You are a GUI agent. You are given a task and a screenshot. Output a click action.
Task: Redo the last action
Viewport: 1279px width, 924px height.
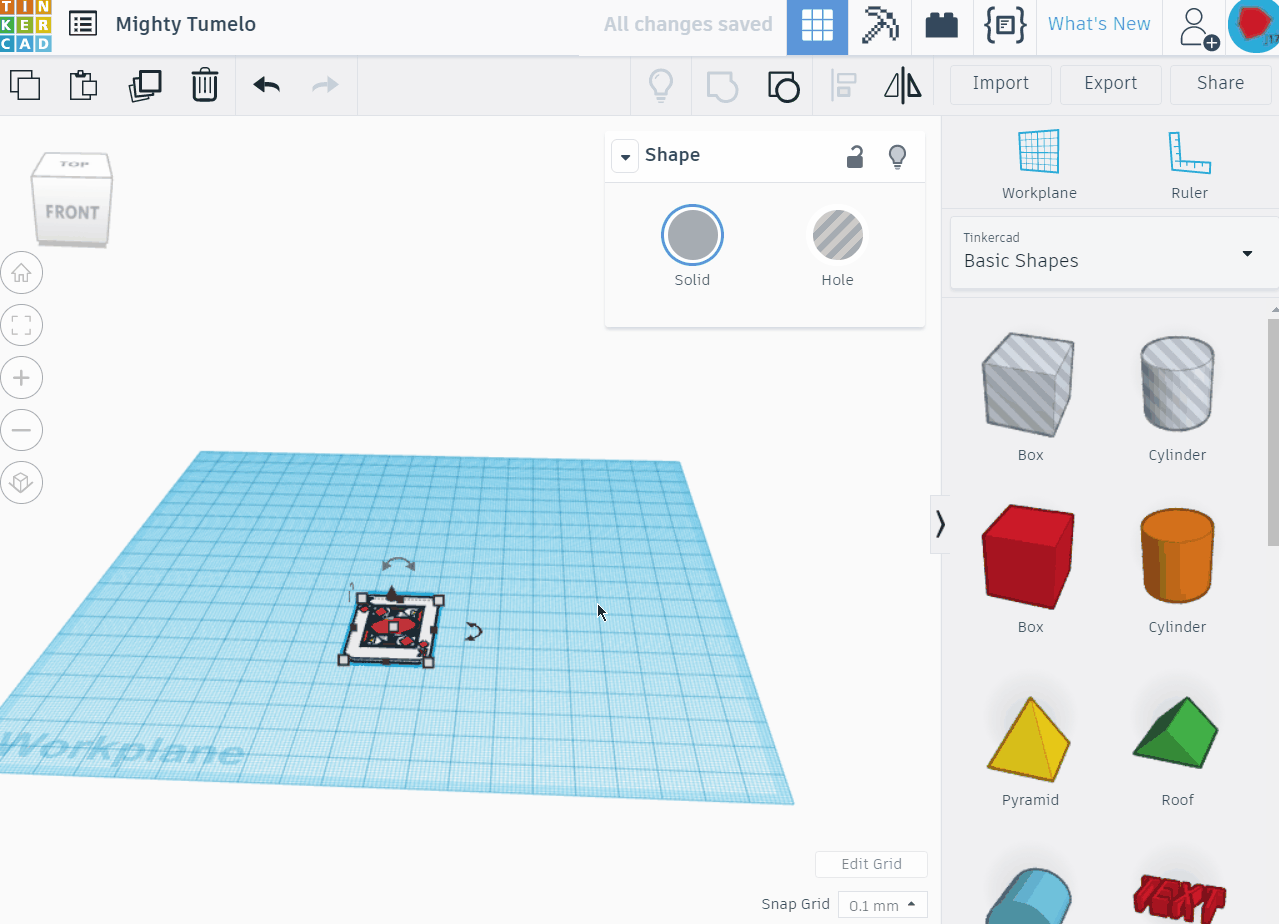pos(323,85)
